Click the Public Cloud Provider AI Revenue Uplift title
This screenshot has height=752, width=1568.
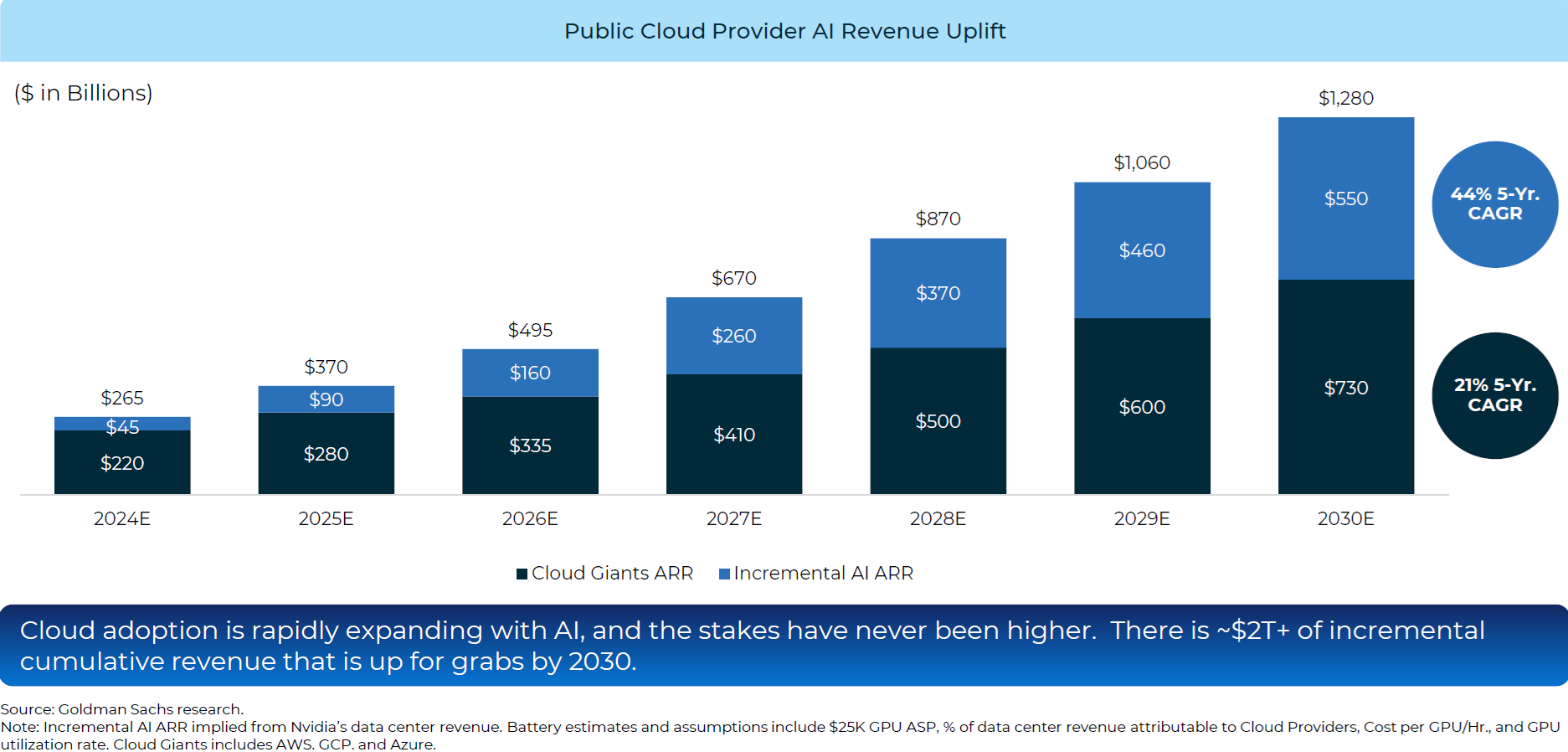pos(784,31)
